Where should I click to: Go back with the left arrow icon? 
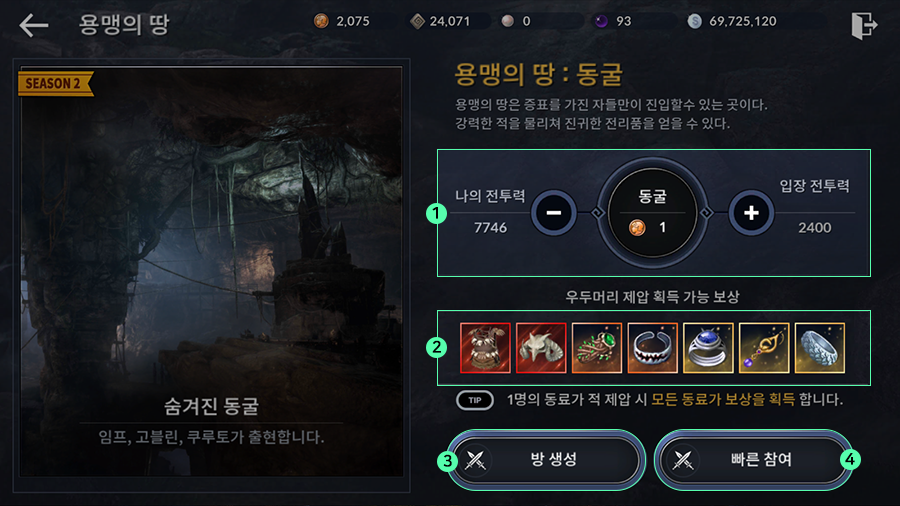(33, 25)
